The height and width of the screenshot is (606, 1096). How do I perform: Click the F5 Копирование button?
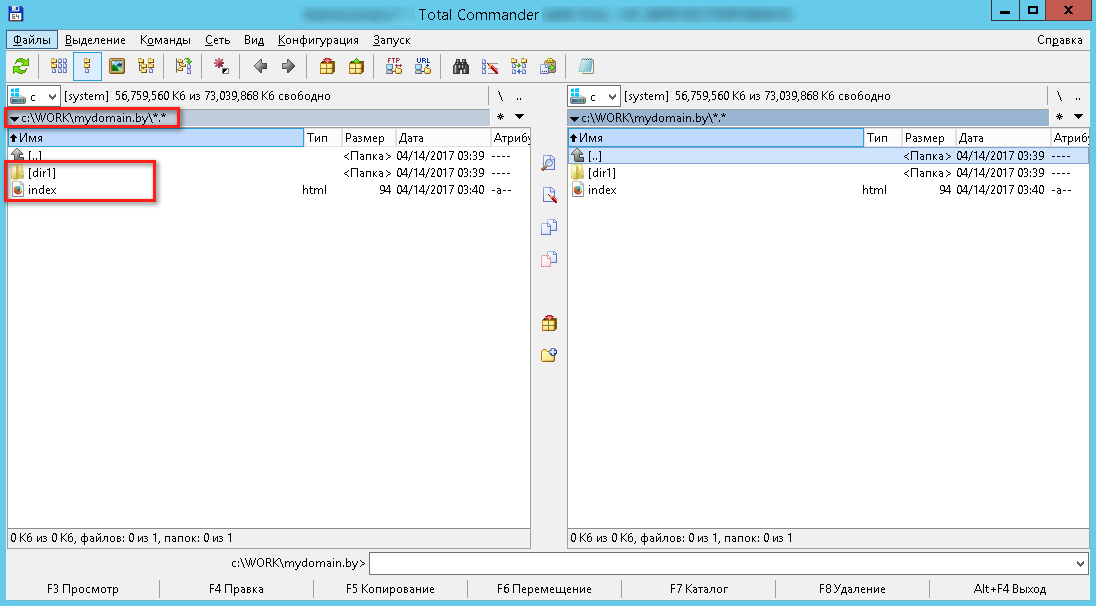[390, 589]
